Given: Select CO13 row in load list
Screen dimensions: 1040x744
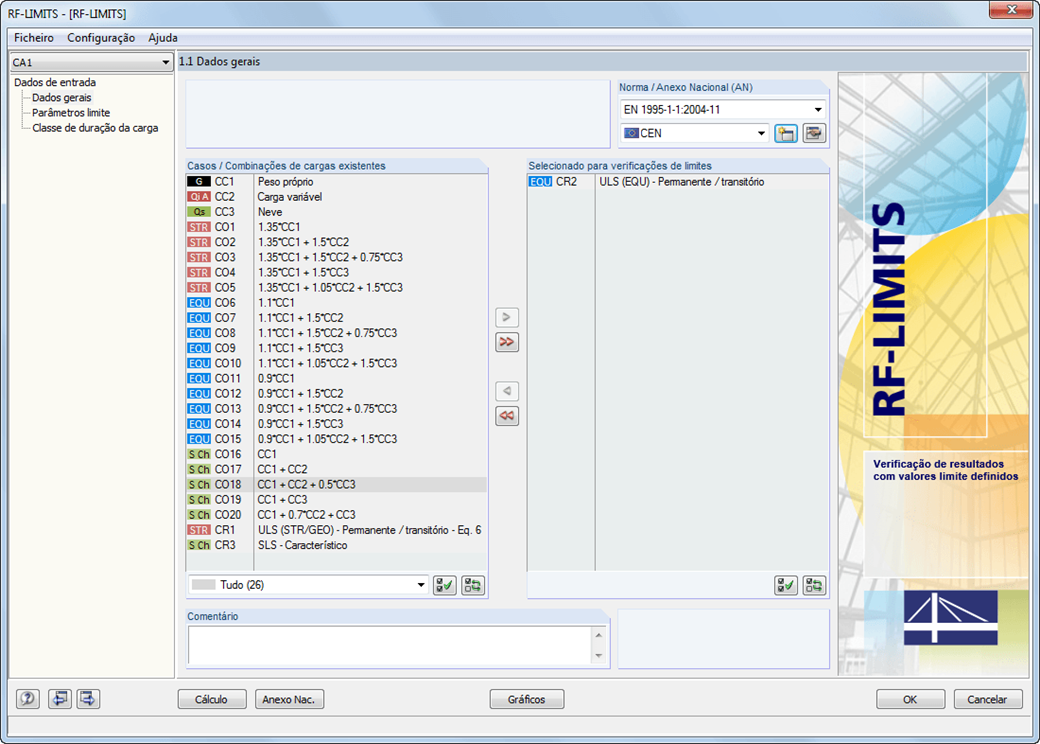Looking at the screenshot, I should [336, 408].
